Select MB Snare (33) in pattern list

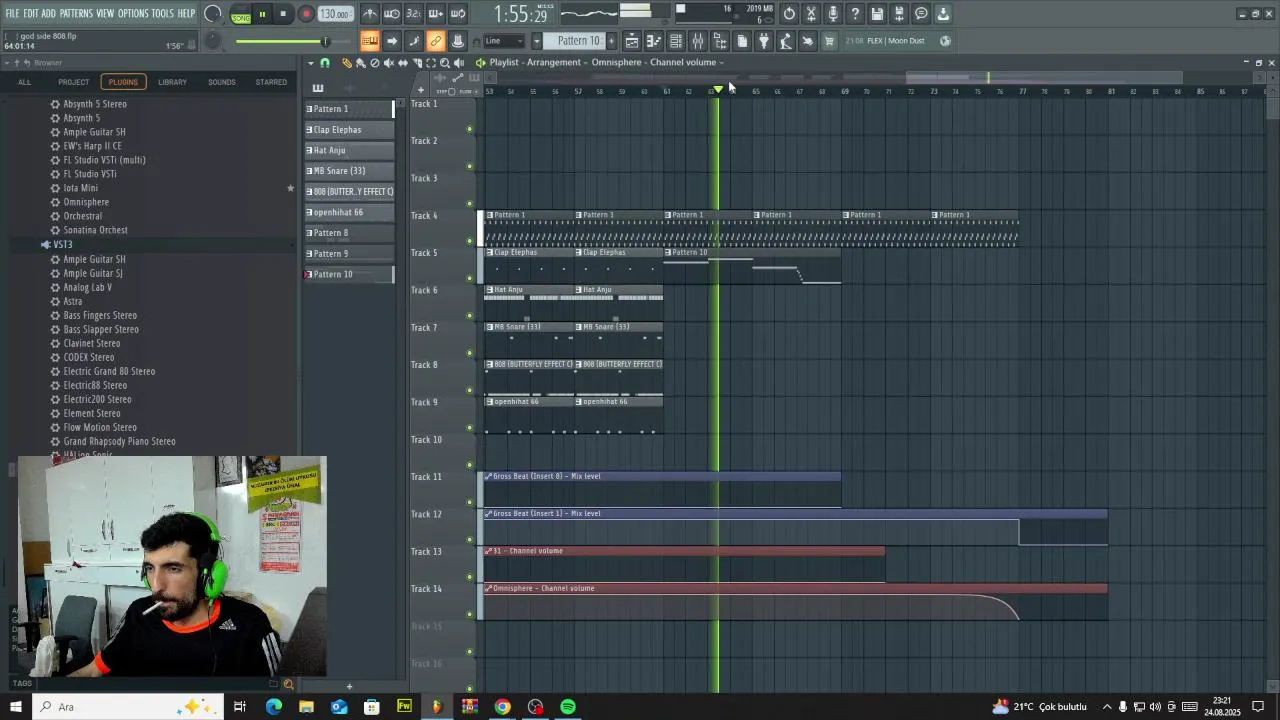349,171
